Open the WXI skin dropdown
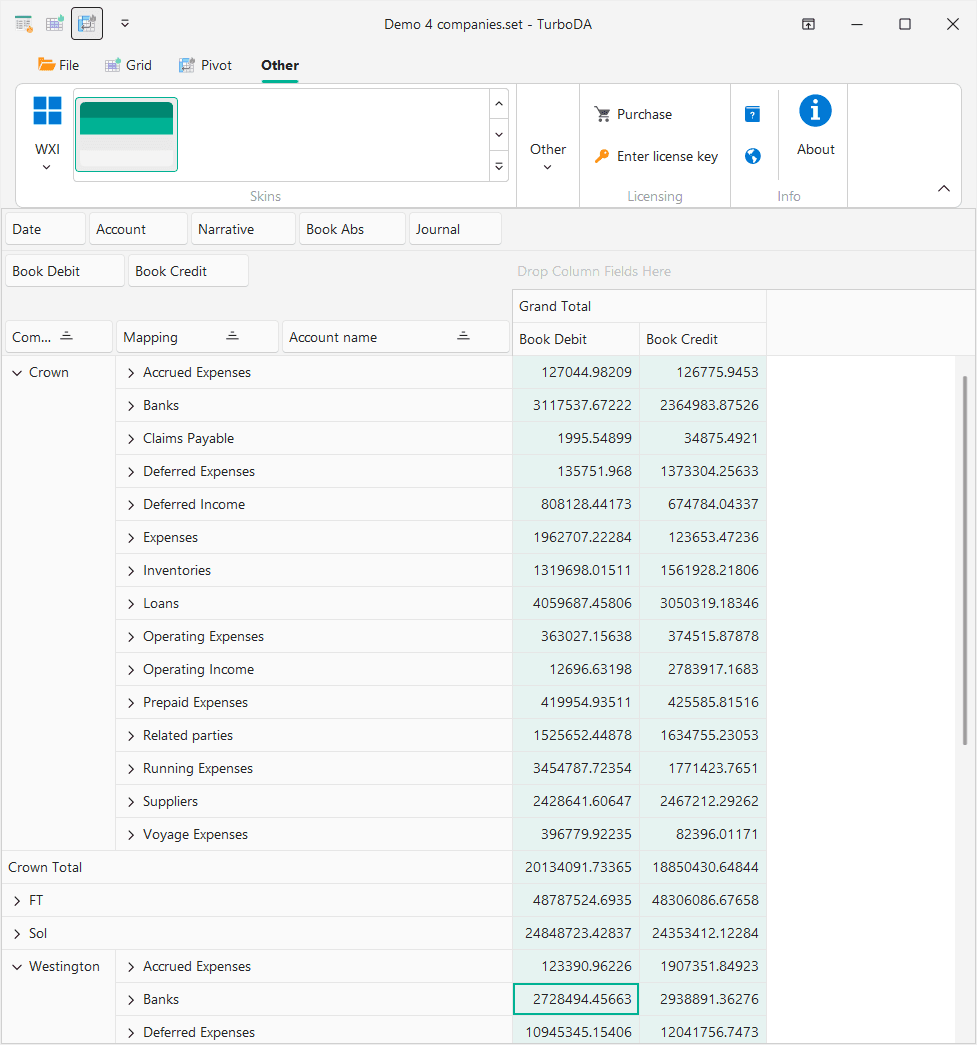Screen dimensions: 977x1045 pos(47,134)
